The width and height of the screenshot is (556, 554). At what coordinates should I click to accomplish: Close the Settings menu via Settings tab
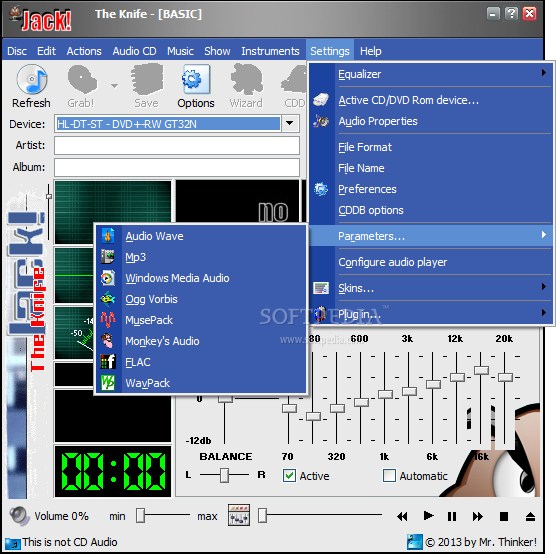(330, 51)
